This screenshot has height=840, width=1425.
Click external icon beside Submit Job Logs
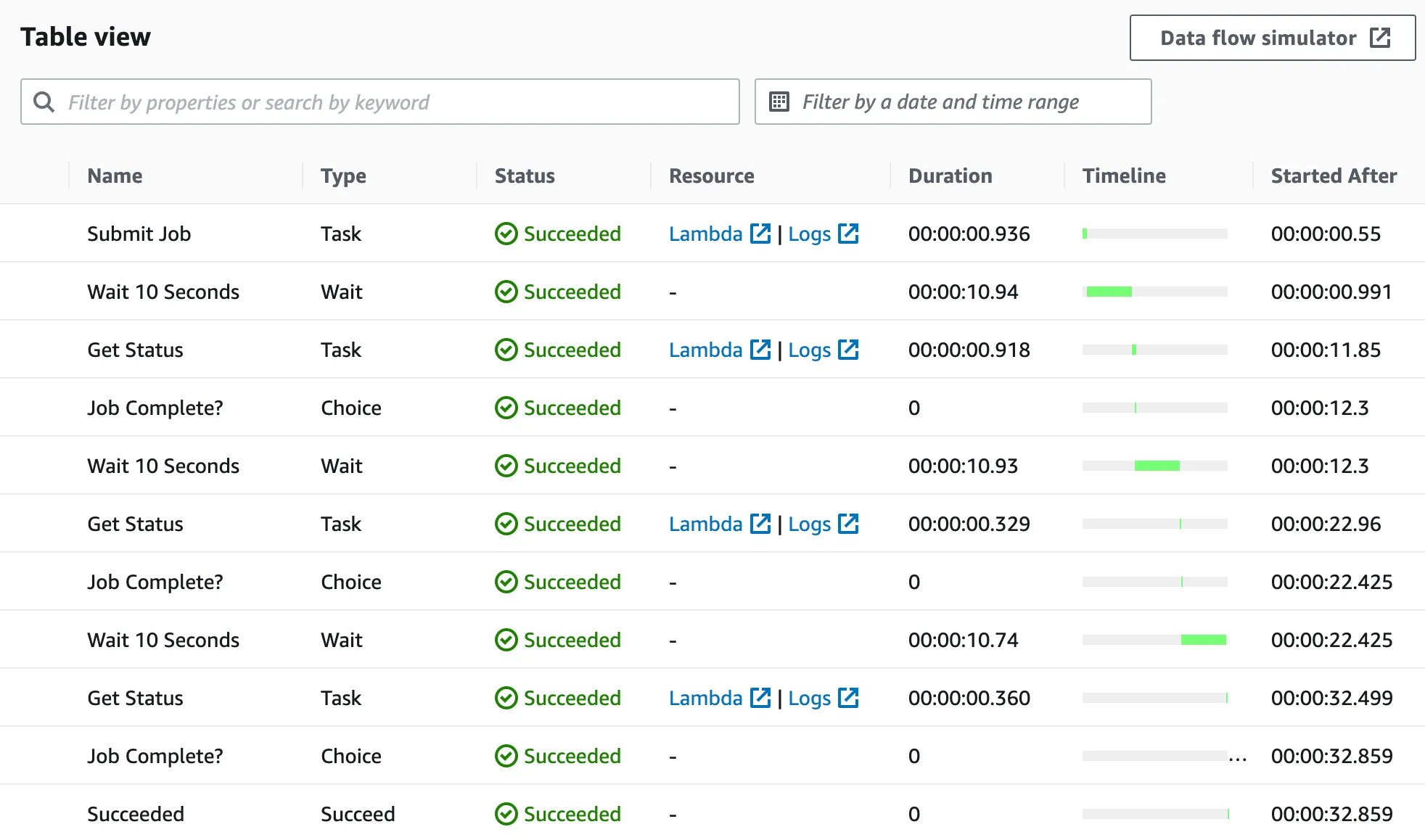tap(848, 234)
